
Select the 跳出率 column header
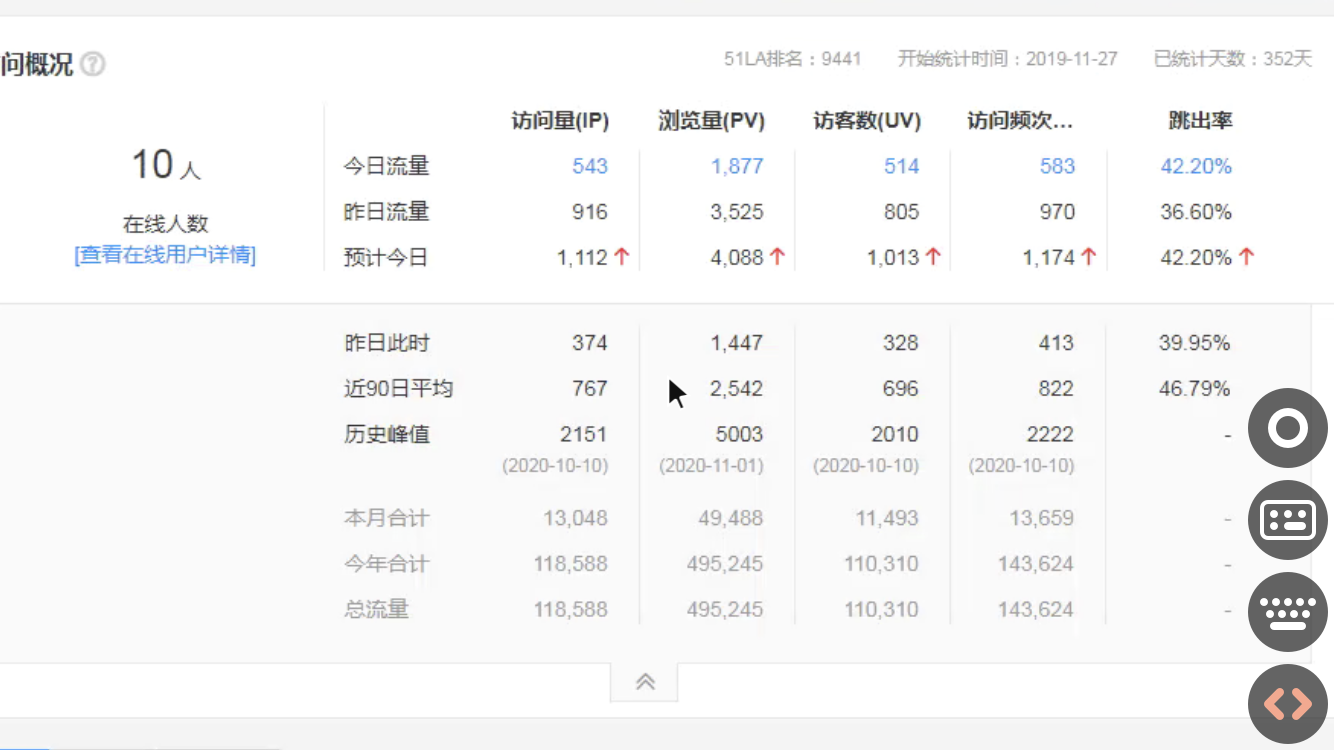coord(1202,120)
